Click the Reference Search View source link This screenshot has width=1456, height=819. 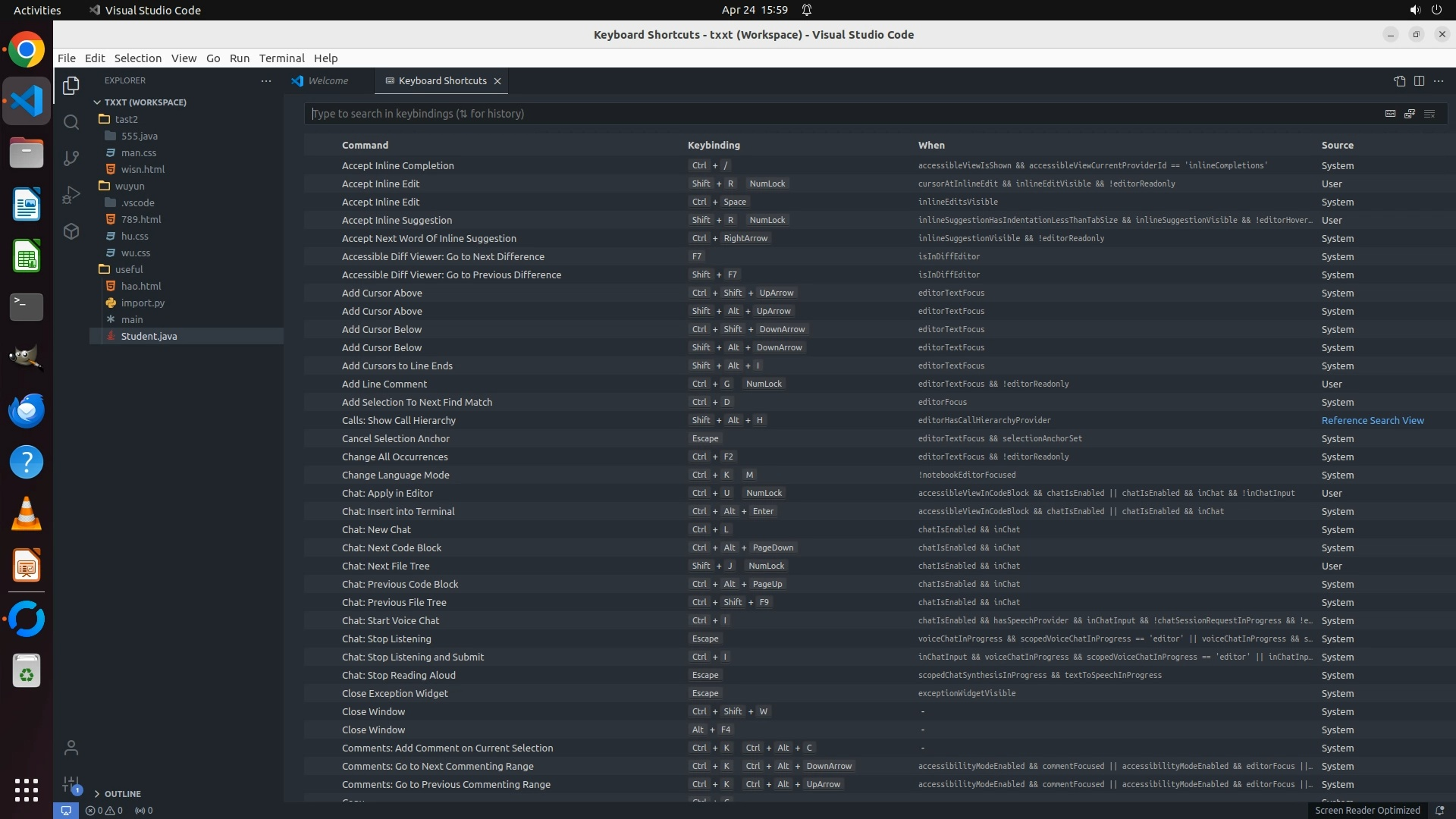(1372, 421)
